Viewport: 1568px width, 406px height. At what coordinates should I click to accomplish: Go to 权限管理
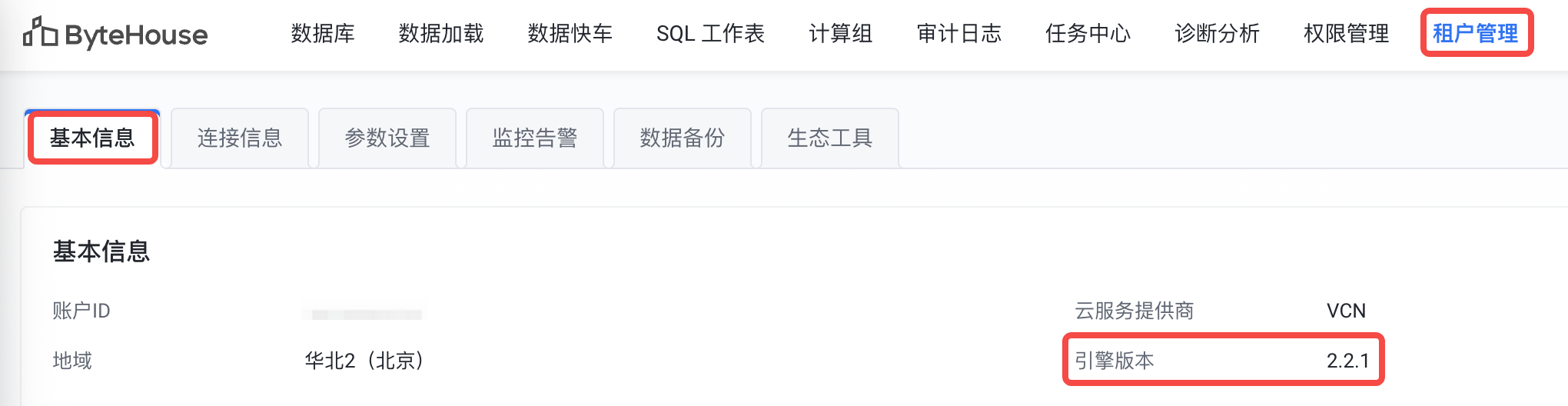(x=1347, y=34)
